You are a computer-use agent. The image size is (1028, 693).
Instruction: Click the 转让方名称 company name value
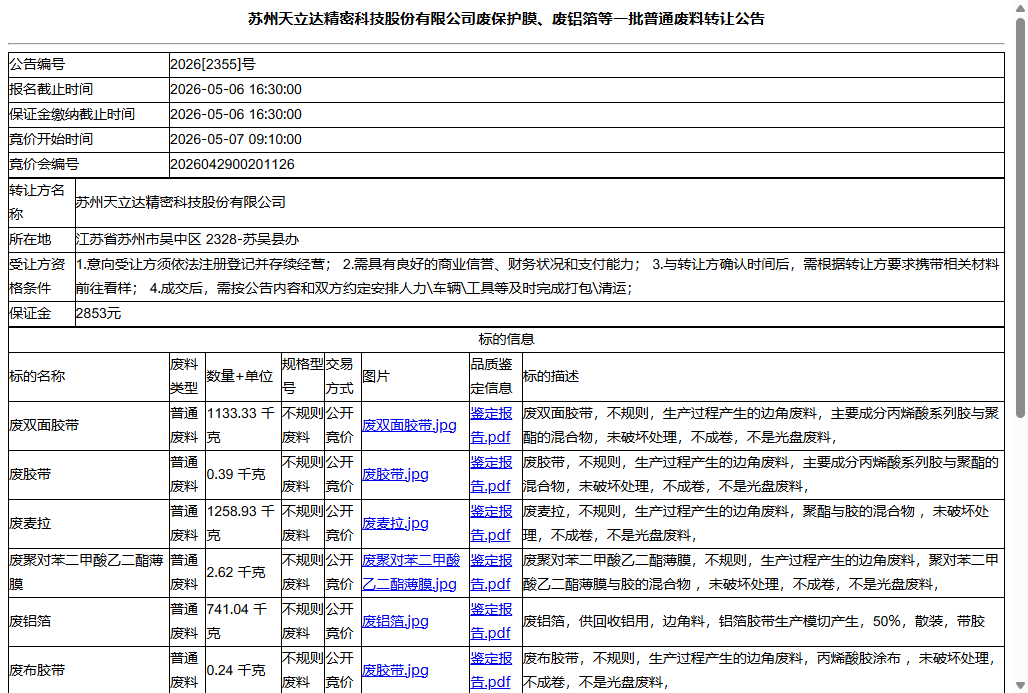click(x=181, y=203)
